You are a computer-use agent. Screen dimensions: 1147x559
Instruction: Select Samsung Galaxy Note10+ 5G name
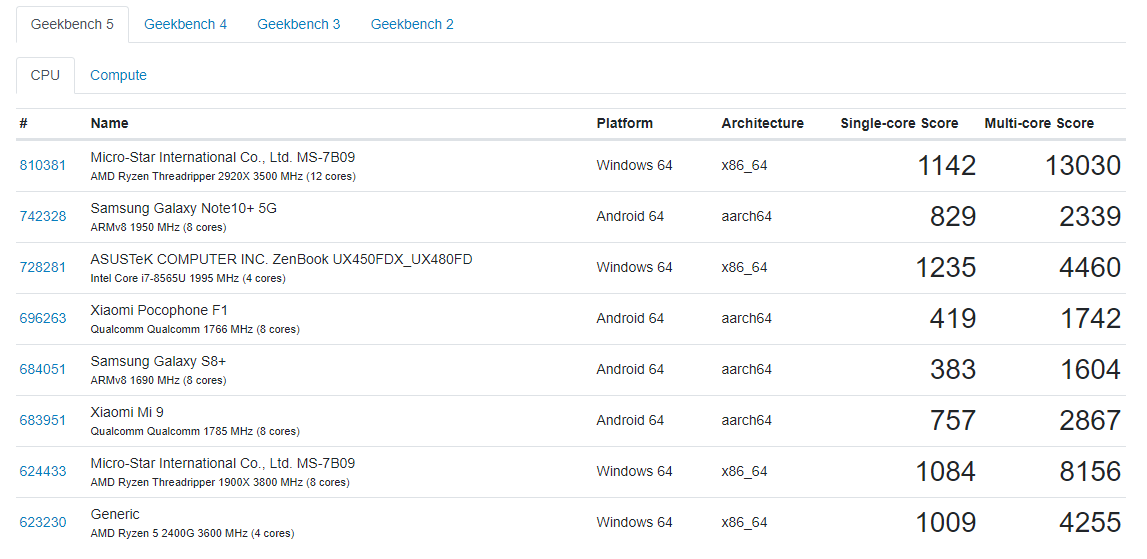click(x=184, y=209)
